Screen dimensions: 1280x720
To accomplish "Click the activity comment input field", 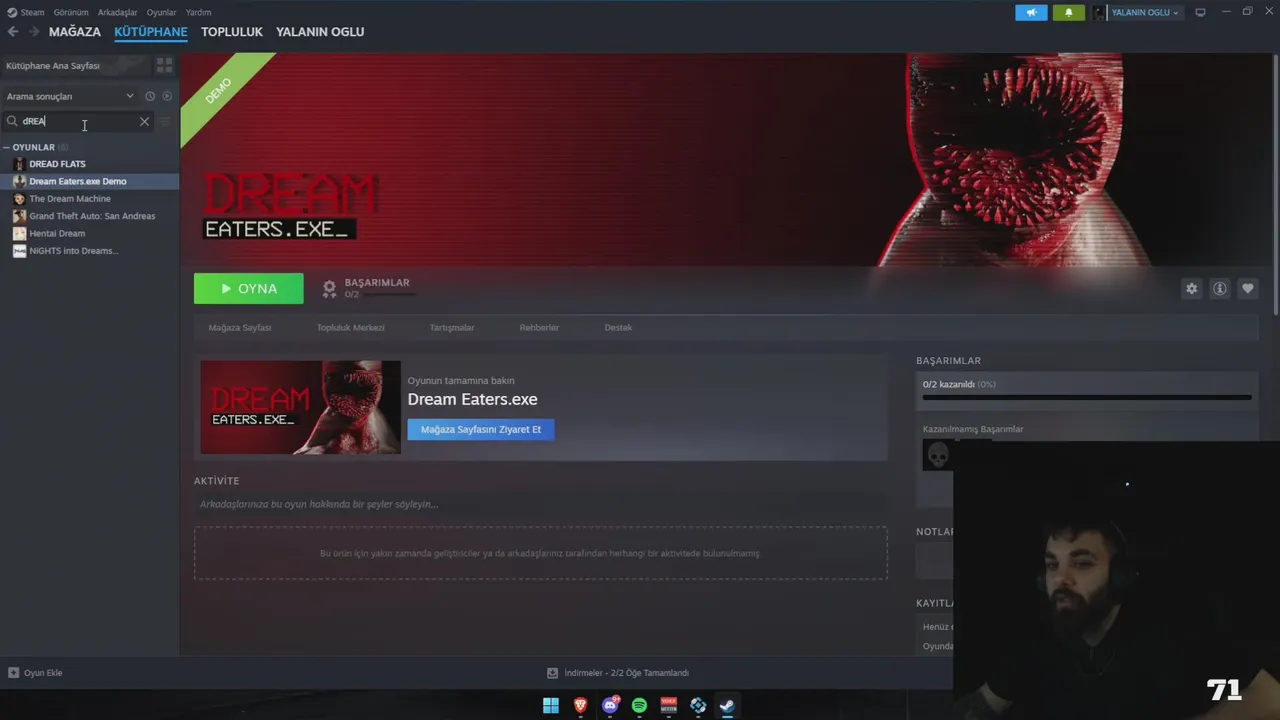I will click(540, 504).
